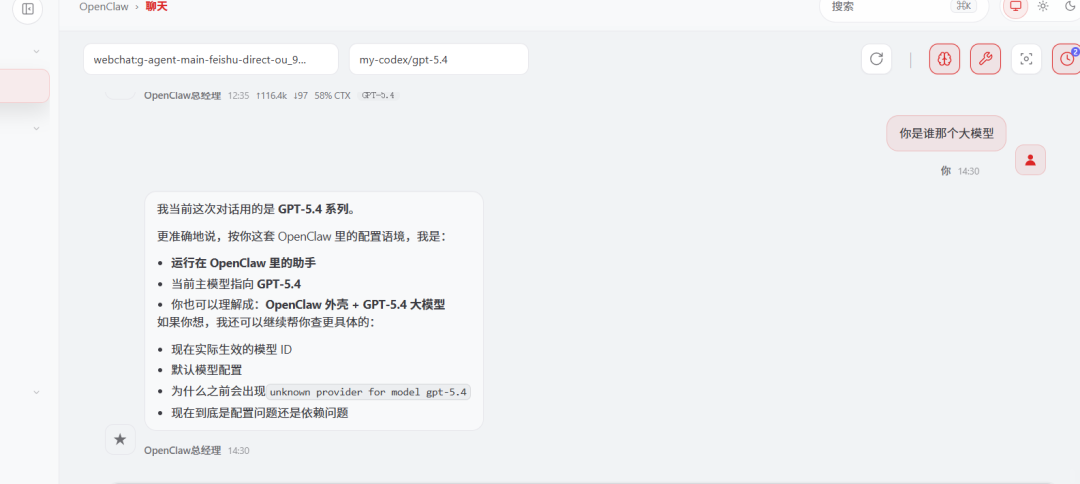Screen dimensions: 1080x484
Task: Select the highlighted pink sidebar item
Action: 24,86
